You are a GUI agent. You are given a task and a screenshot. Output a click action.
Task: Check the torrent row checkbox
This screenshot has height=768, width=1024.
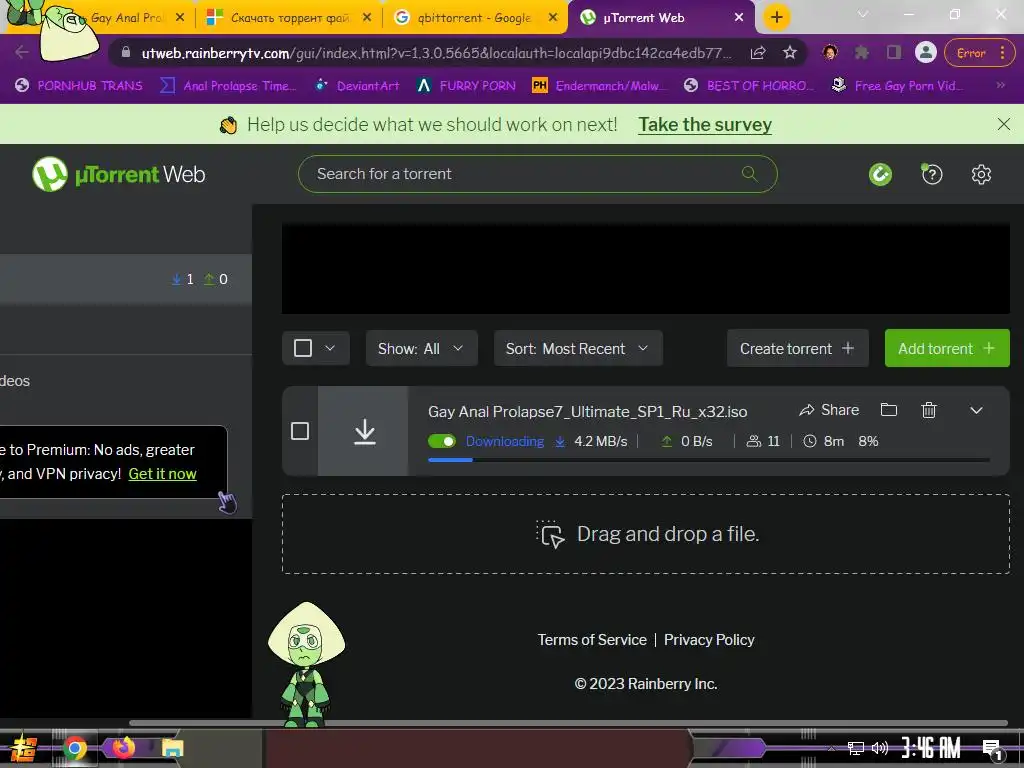[300, 431]
